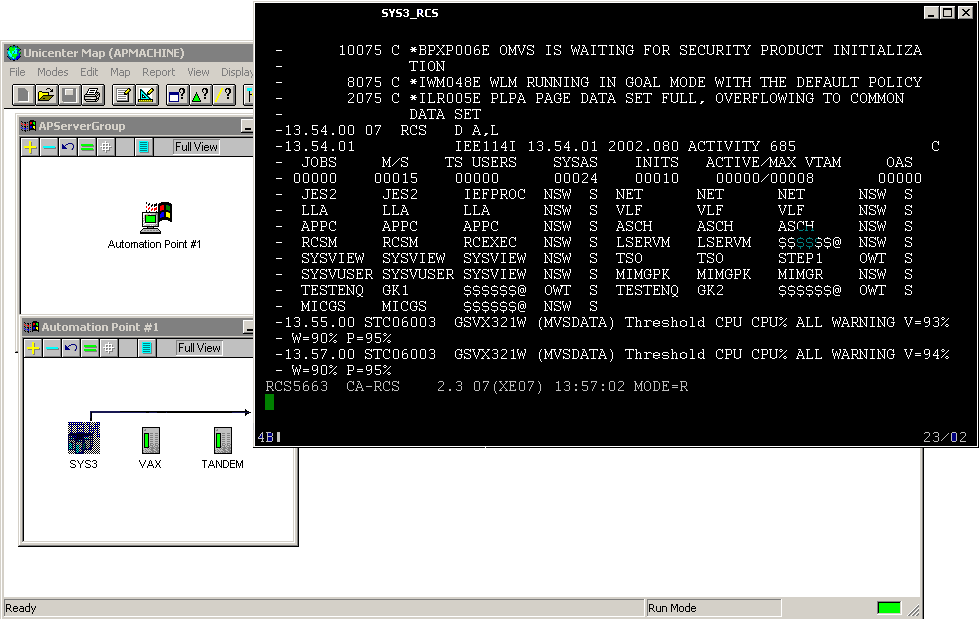Image resolution: width=980 pixels, height=619 pixels.
Task: Select the TANDEM server icon
Action: pyautogui.click(x=222, y=440)
